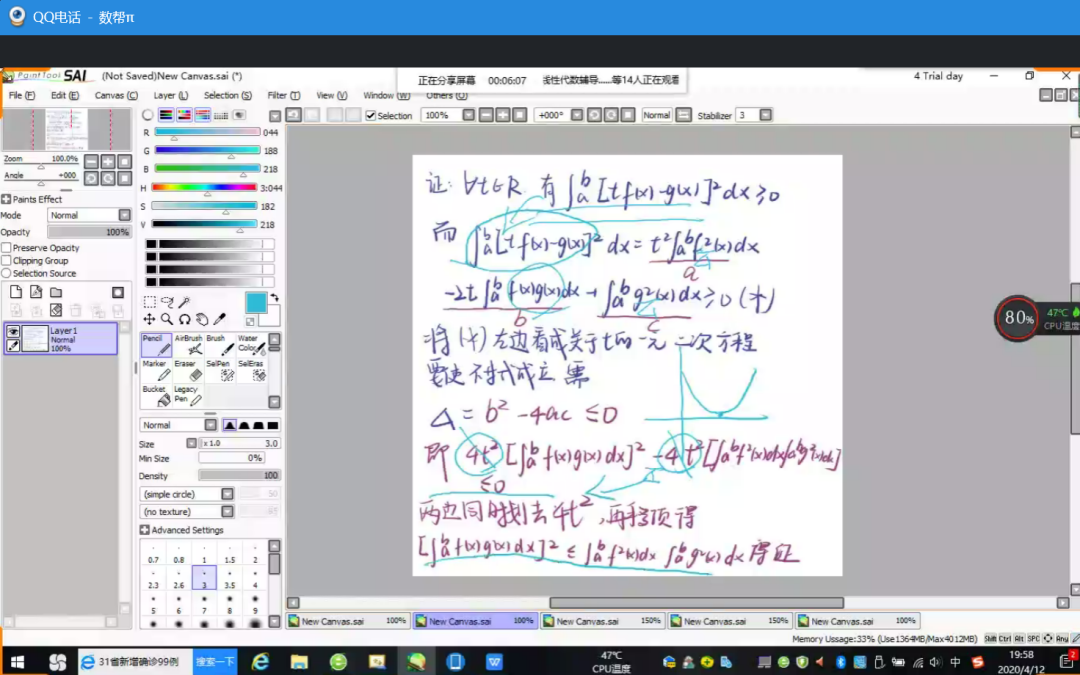This screenshot has width=1080, height=675.
Task: Select the magic wand tool
Action: [183, 302]
